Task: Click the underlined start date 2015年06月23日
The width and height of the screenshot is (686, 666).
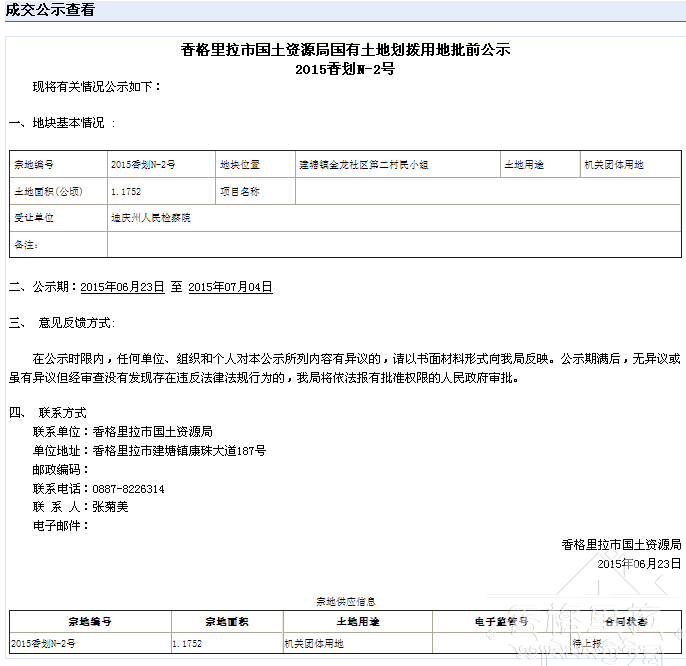Action: pos(122,287)
